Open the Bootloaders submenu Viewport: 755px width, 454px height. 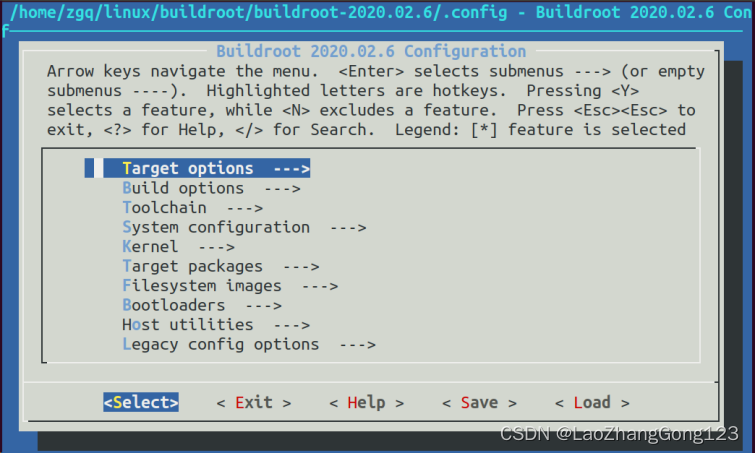coord(202,305)
